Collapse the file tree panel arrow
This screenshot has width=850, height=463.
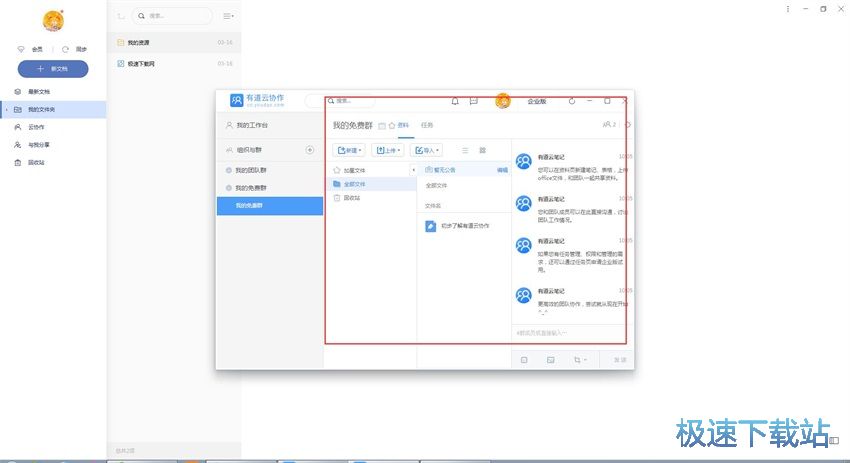pos(414,170)
